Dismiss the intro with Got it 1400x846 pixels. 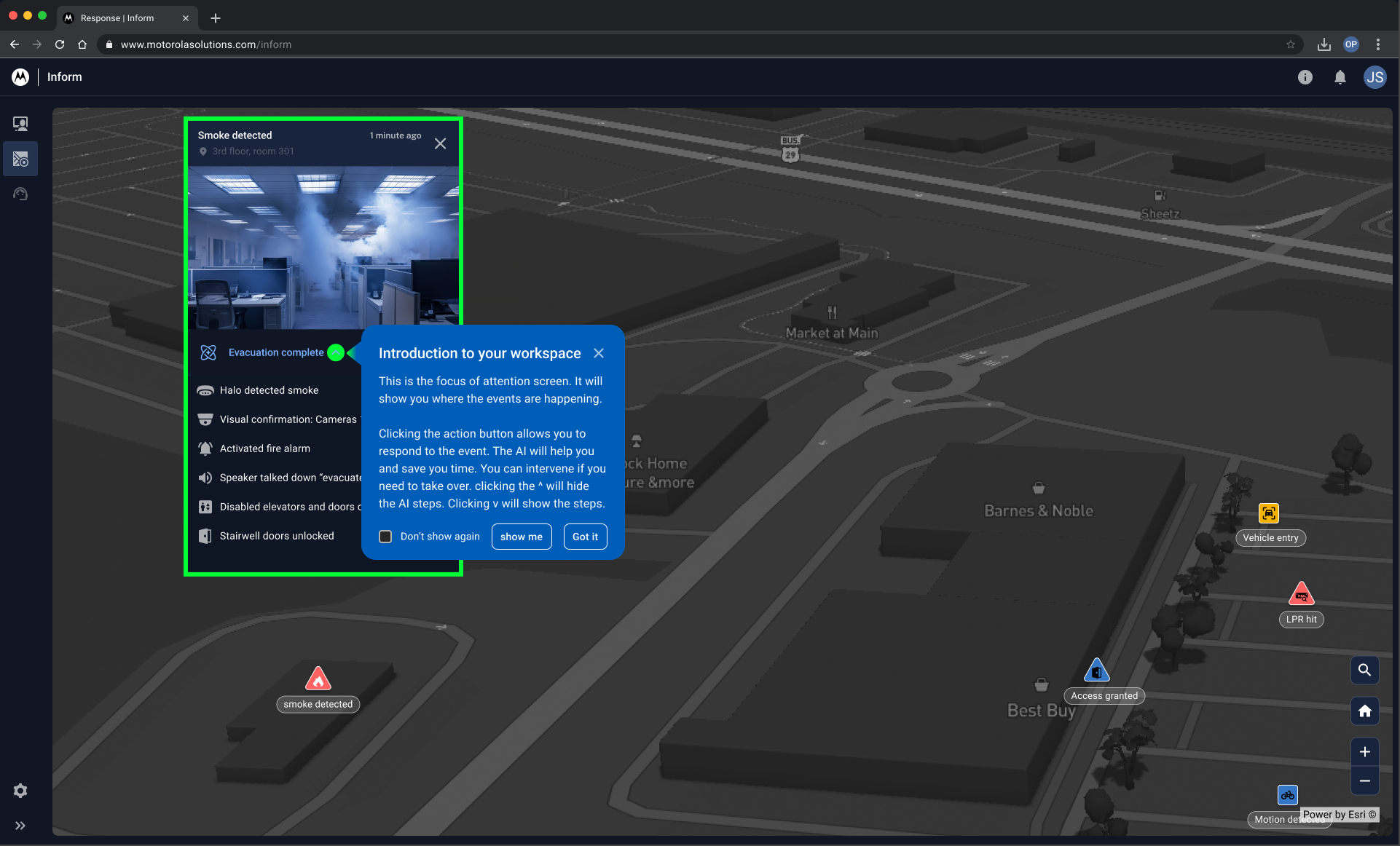pos(585,537)
